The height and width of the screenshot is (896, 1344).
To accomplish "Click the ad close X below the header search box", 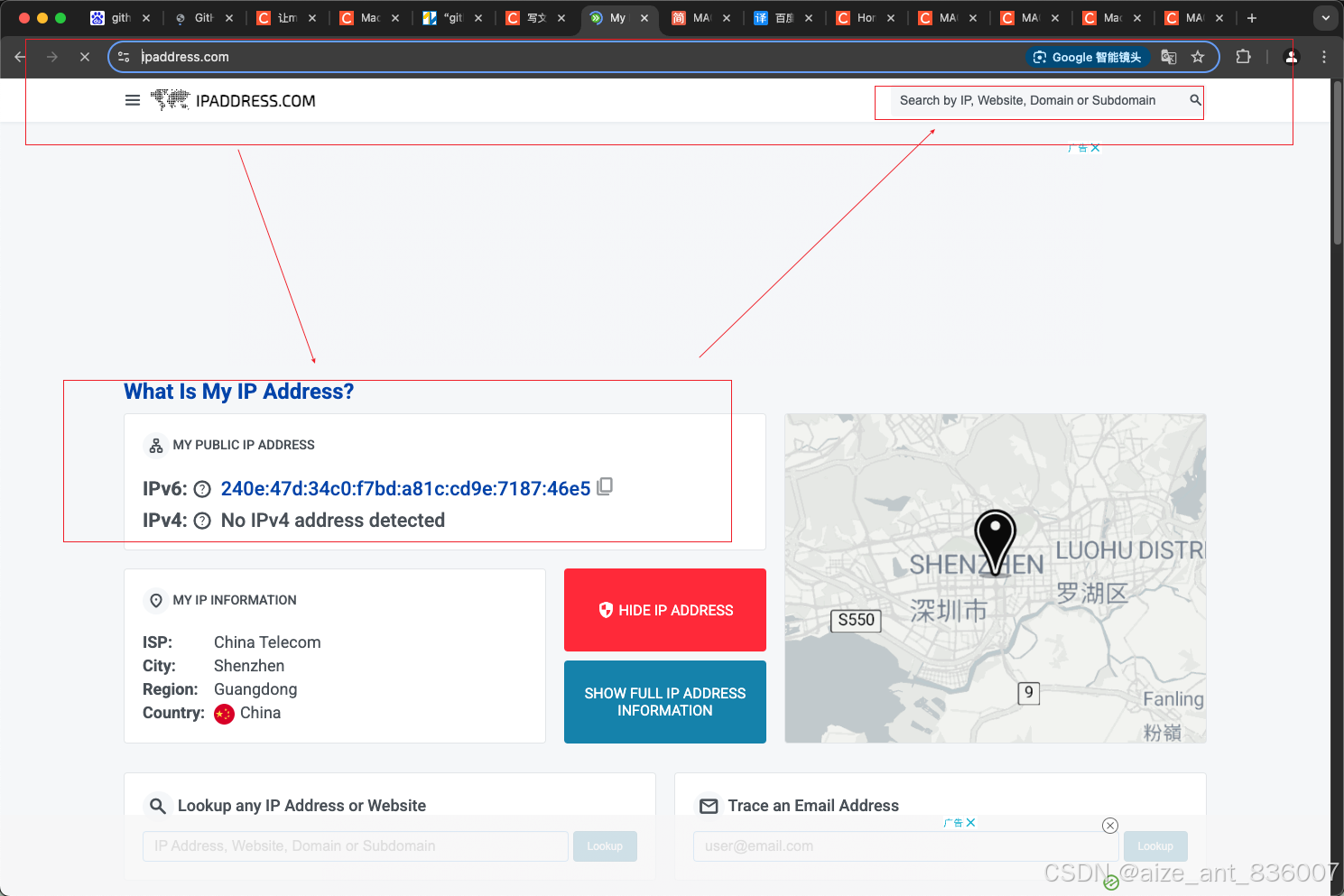I will [x=1095, y=148].
